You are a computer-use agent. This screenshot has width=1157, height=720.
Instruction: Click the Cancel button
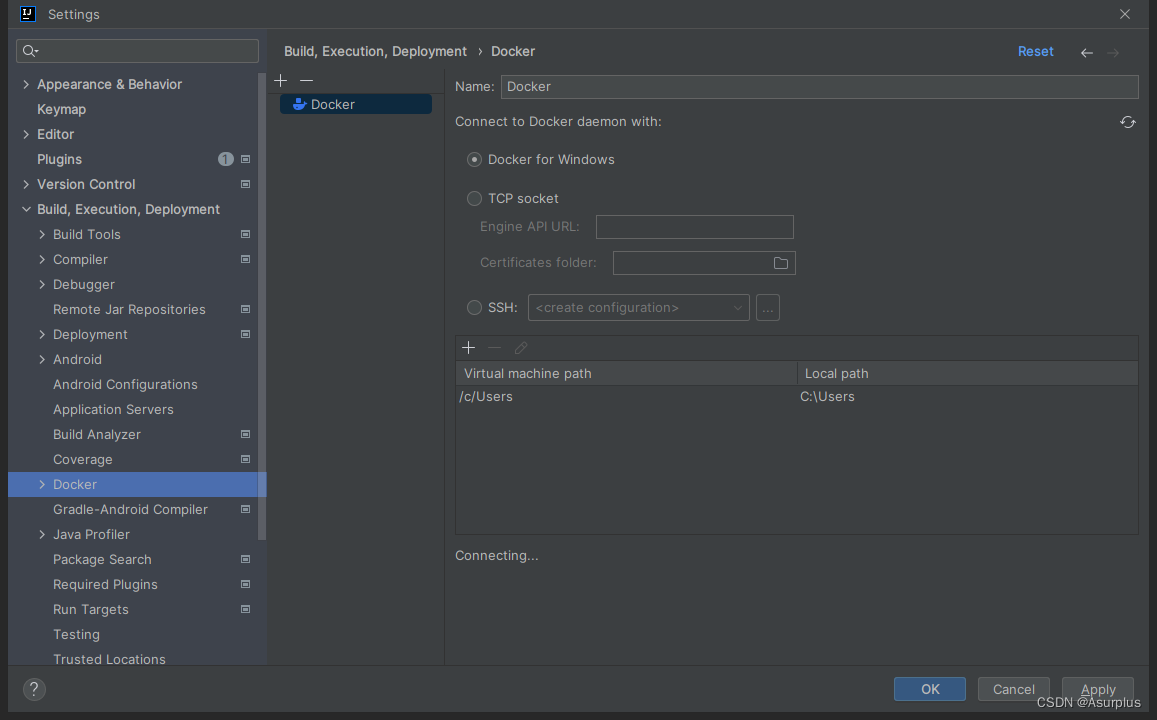pyautogui.click(x=1014, y=689)
